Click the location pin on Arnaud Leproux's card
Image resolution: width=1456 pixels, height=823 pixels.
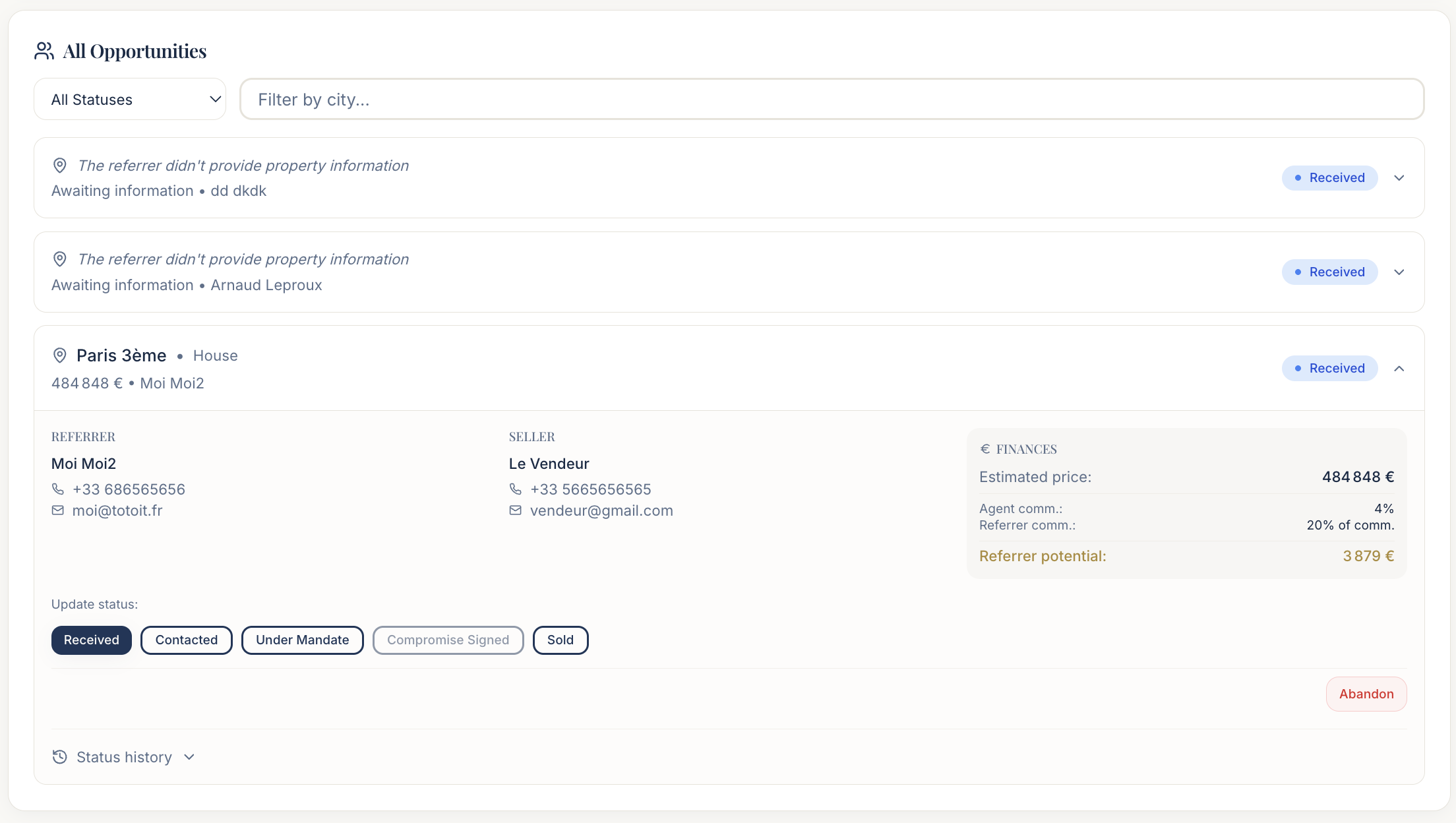59,259
